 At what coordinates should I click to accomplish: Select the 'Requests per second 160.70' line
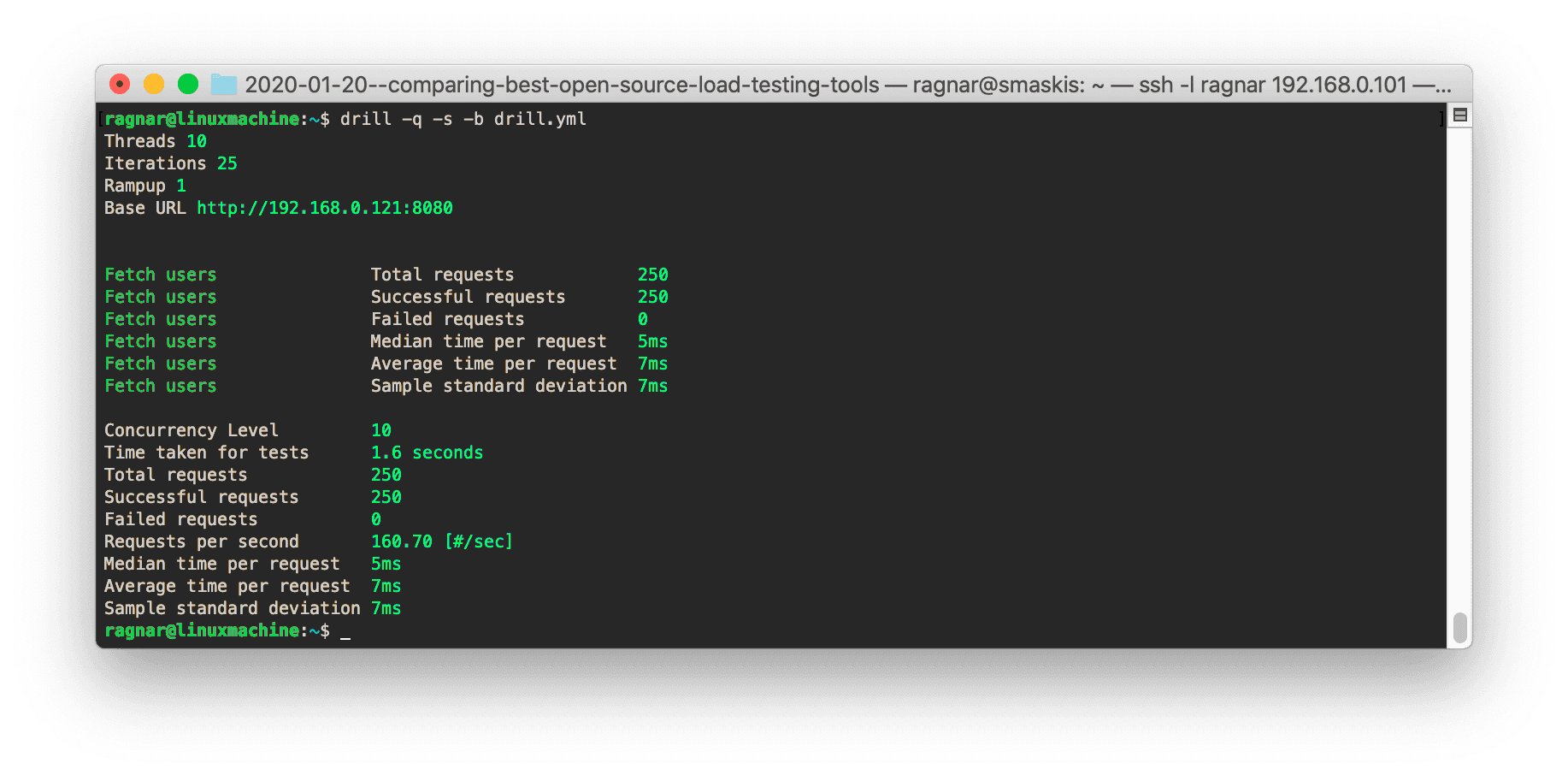click(308, 541)
